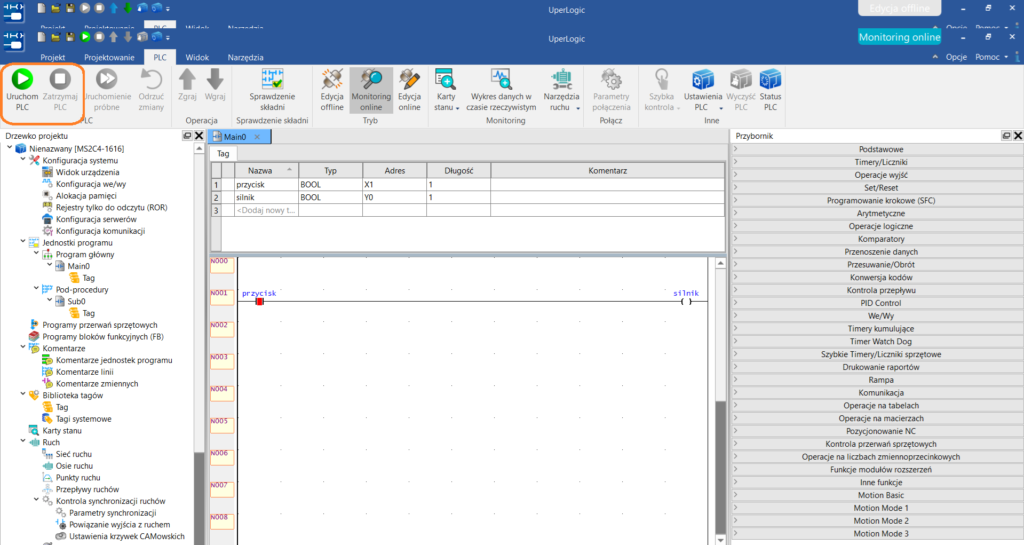This screenshot has height=545, width=1024.
Task: Float the Przybornik panel
Action: pyautogui.click(x=1006, y=136)
